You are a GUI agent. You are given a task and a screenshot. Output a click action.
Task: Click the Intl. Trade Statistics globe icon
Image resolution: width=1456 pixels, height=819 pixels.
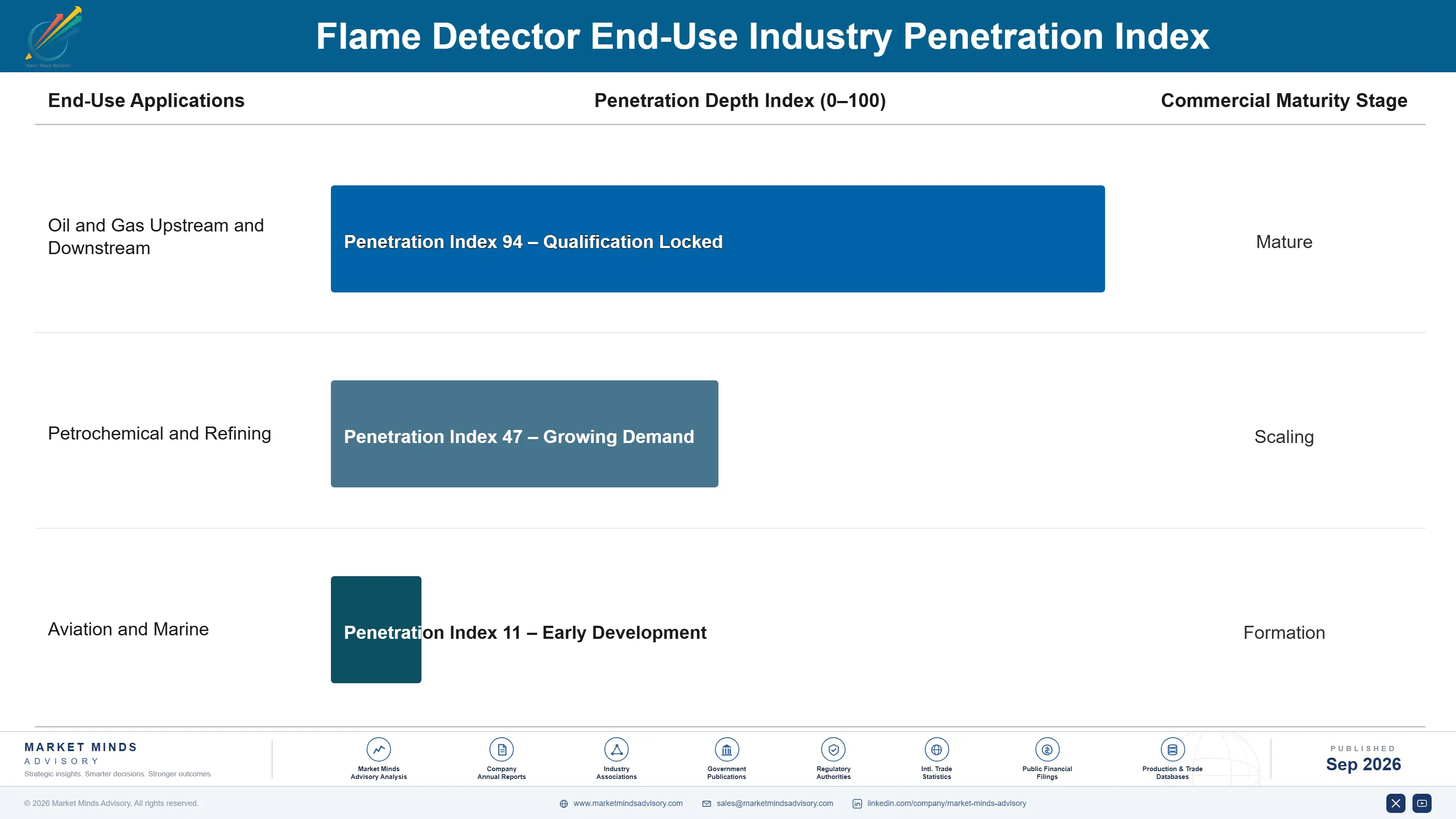point(937,749)
